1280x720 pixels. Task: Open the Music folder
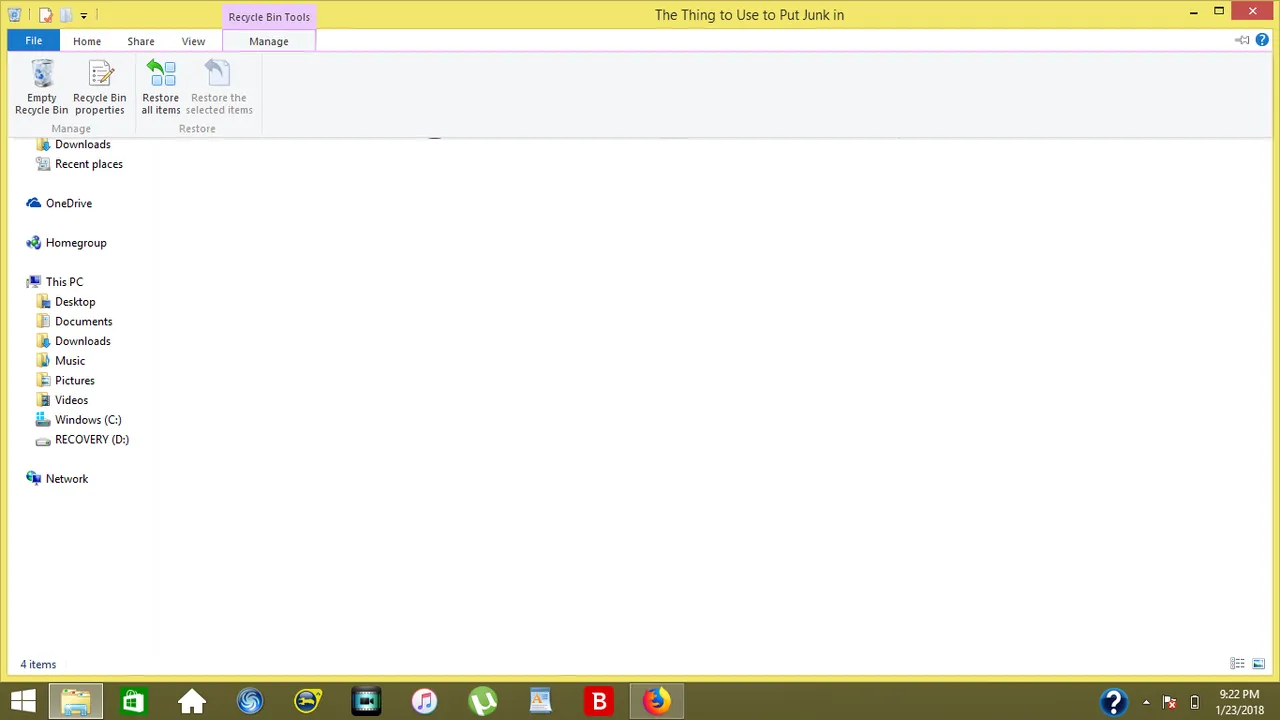coord(70,361)
